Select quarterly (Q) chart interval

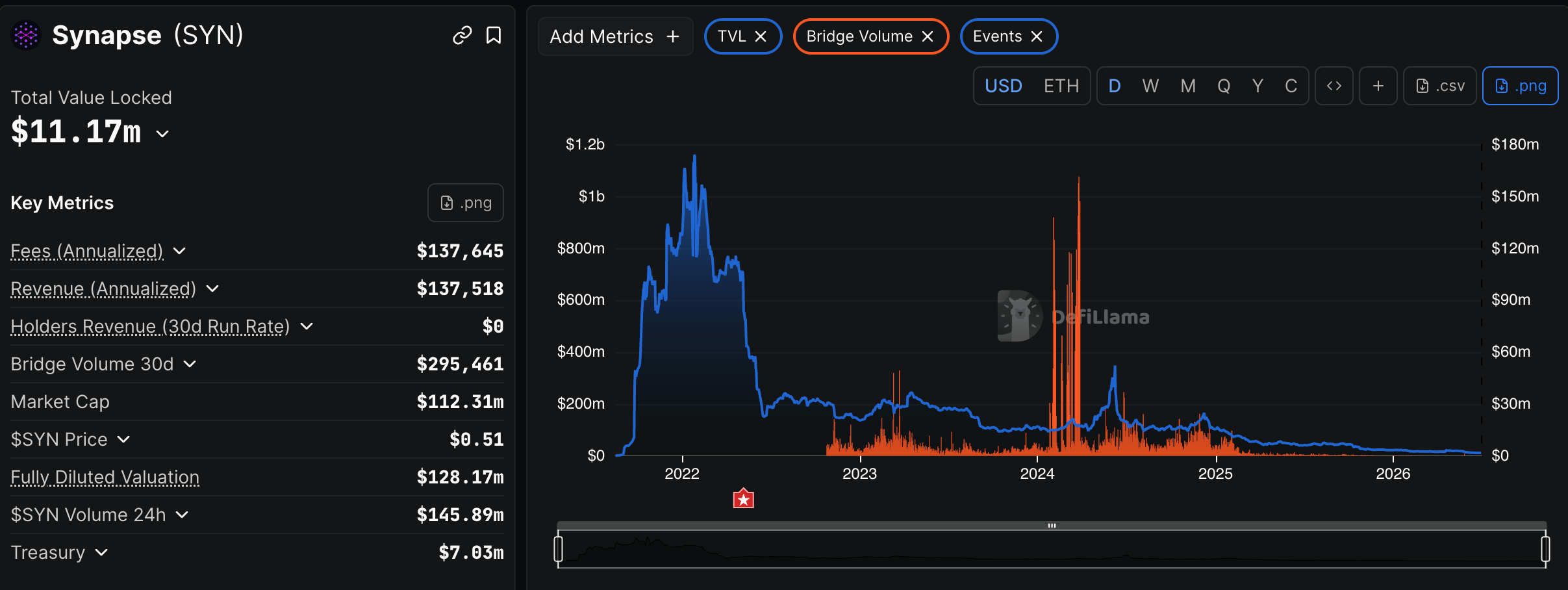[1224, 86]
